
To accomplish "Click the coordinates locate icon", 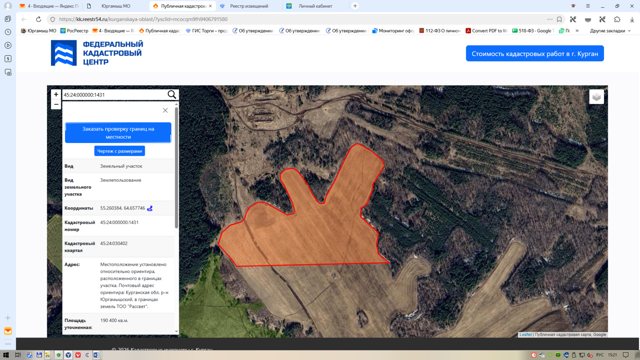I will pyautogui.click(x=150, y=208).
